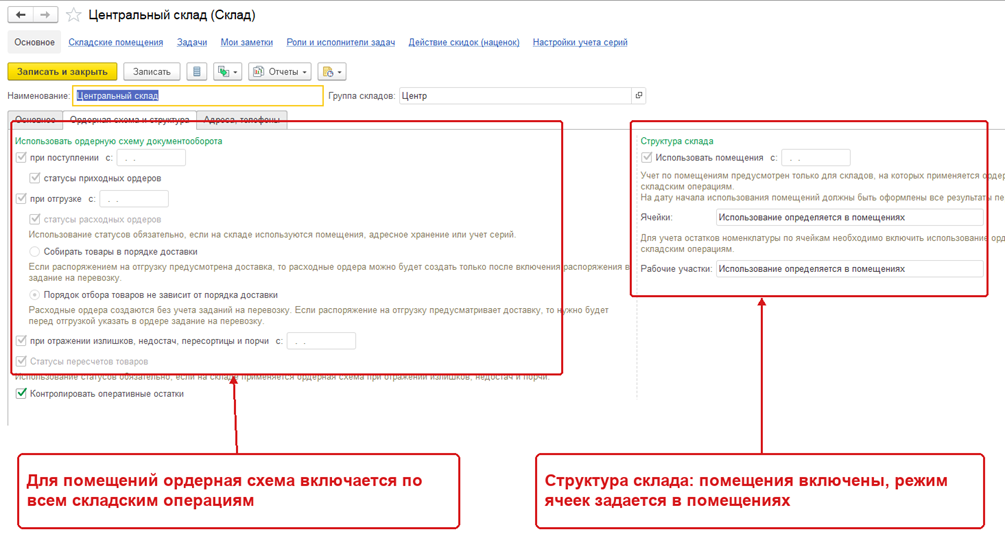Open Настройки учета серий link

580,42
